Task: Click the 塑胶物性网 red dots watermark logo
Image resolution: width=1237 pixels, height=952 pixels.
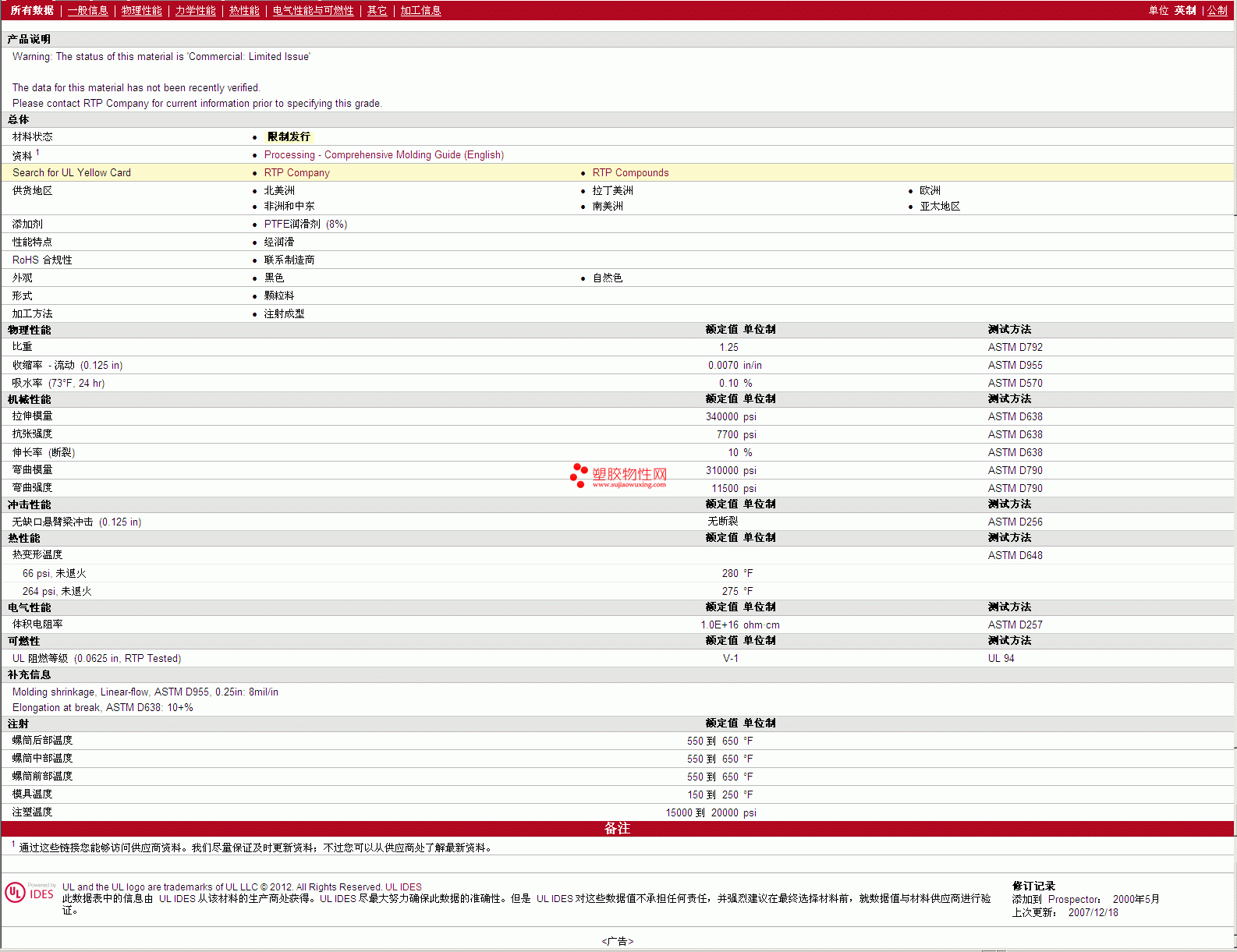Action: click(x=579, y=475)
